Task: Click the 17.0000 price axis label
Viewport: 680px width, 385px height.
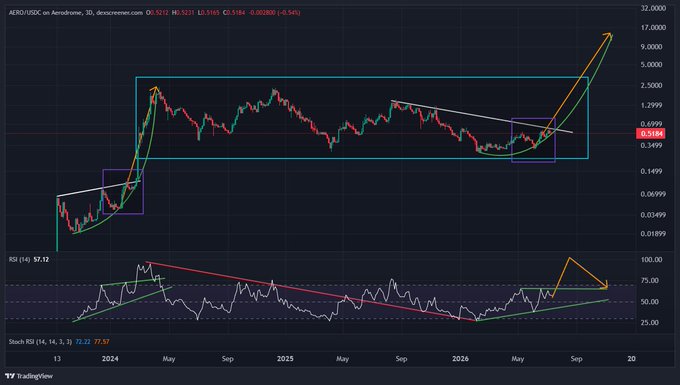Action: coord(653,27)
